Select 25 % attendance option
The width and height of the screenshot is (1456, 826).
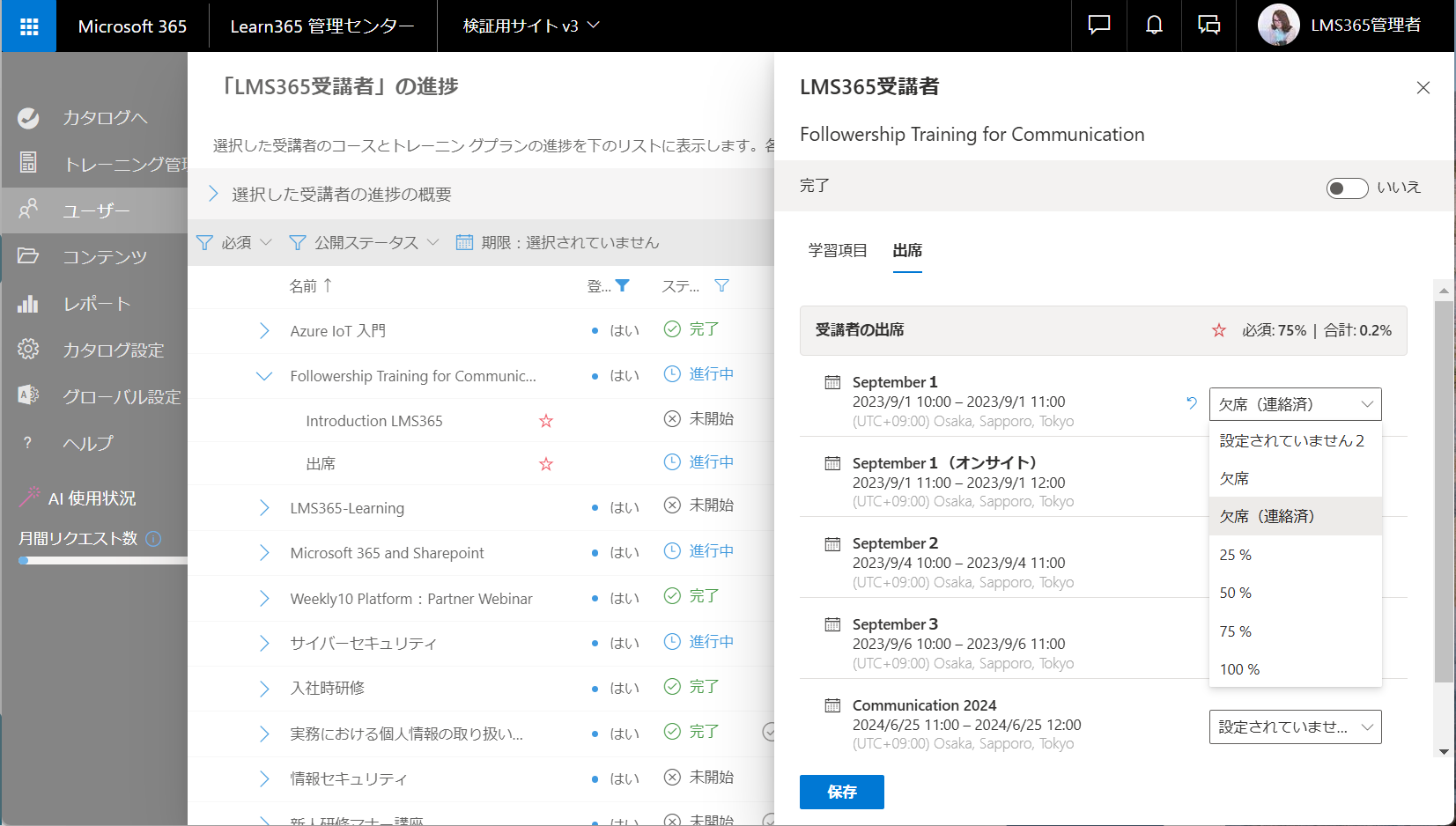click(x=1295, y=555)
